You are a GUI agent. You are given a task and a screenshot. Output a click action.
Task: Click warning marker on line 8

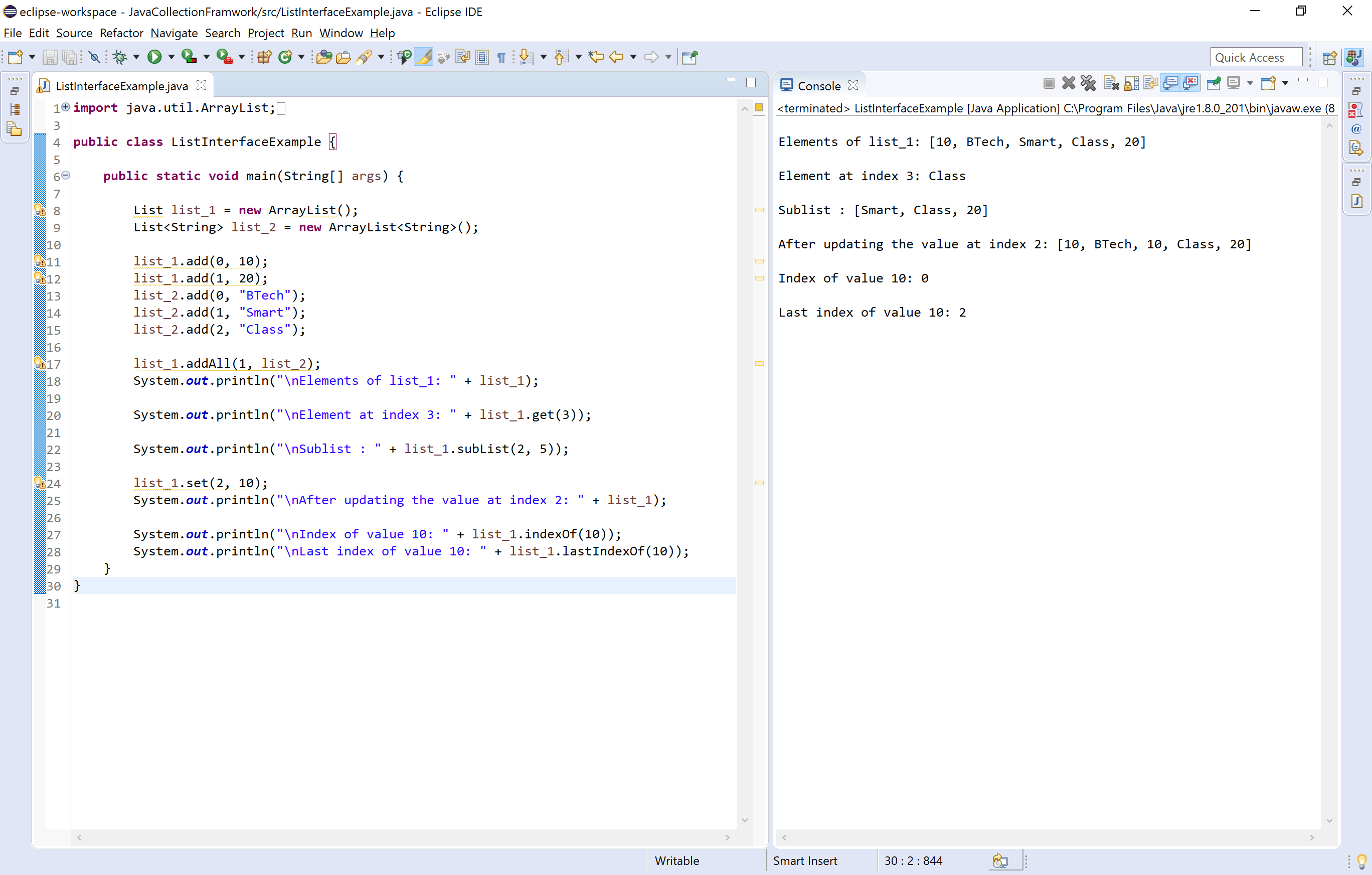[40, 210]
